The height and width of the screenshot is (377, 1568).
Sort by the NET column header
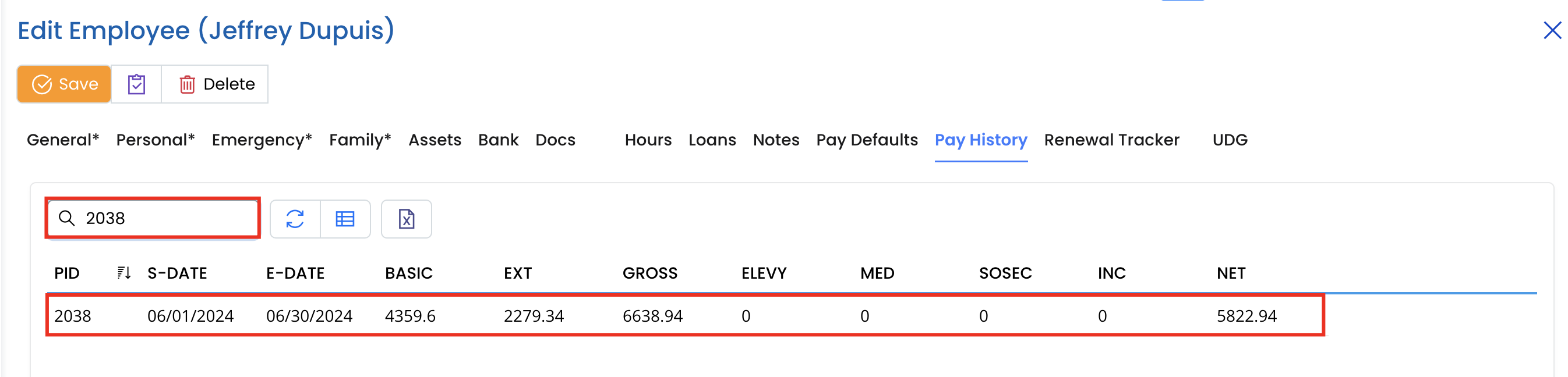(1231, 273)
